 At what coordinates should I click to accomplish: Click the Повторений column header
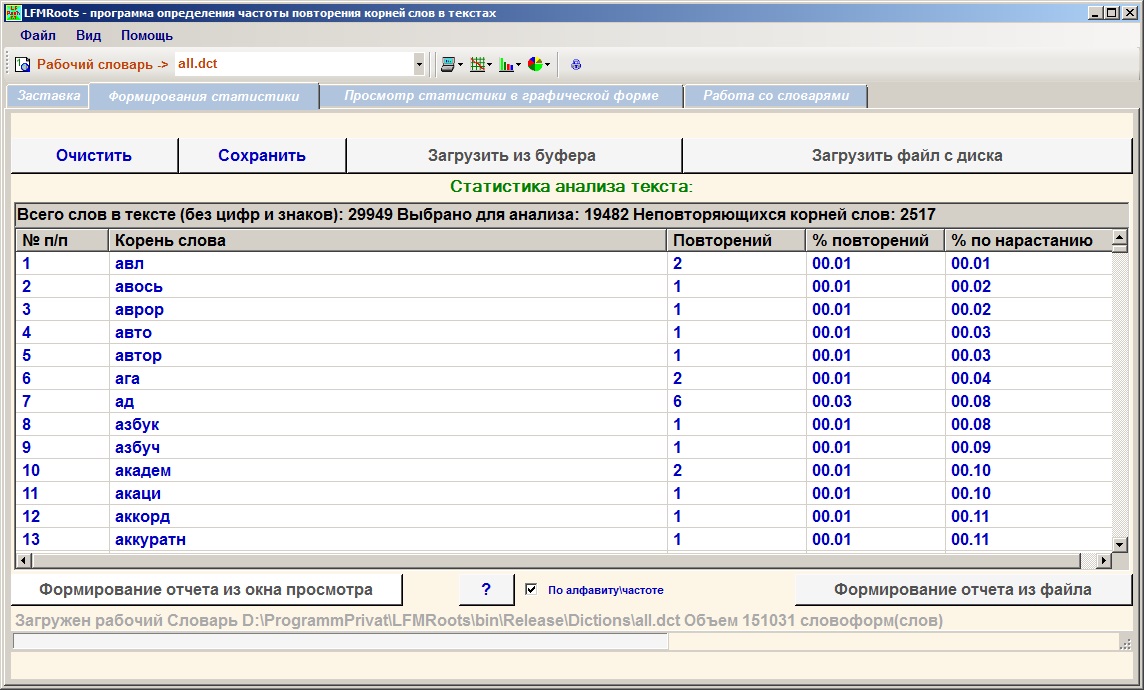pyautogui.click(x=736, y=240)
